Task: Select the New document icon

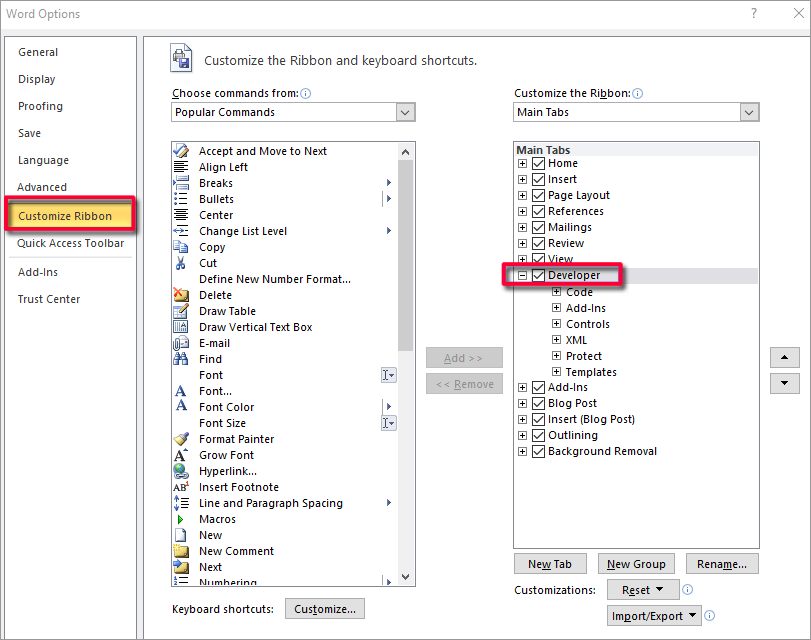Action: click(x=181, y=535)
